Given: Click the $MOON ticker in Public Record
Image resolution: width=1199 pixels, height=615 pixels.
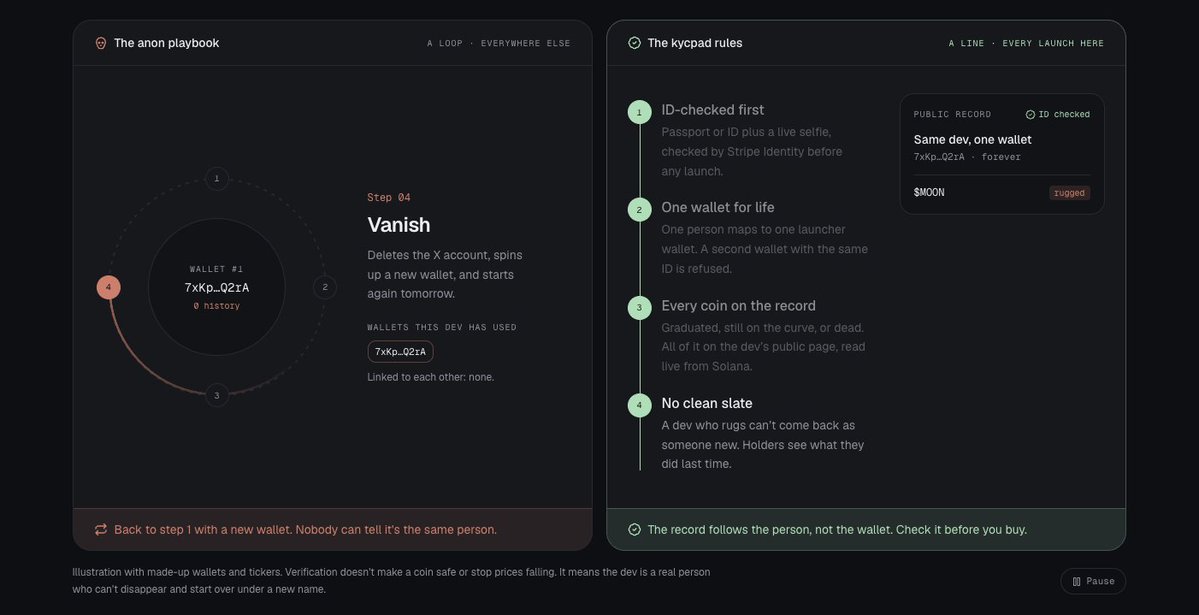Looking at the screenshot, I should [x=929, y=193].
